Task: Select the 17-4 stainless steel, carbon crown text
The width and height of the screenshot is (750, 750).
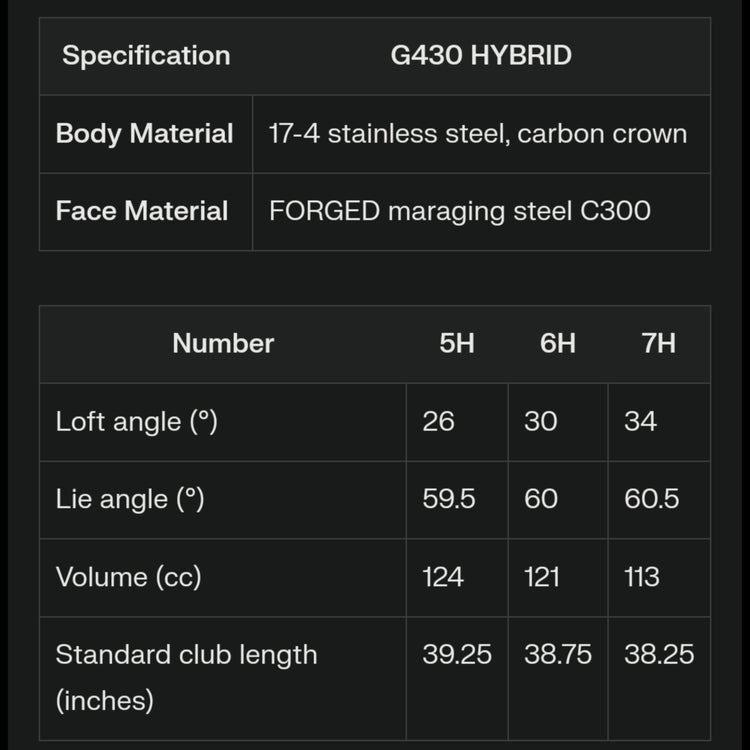Action: 478,134
